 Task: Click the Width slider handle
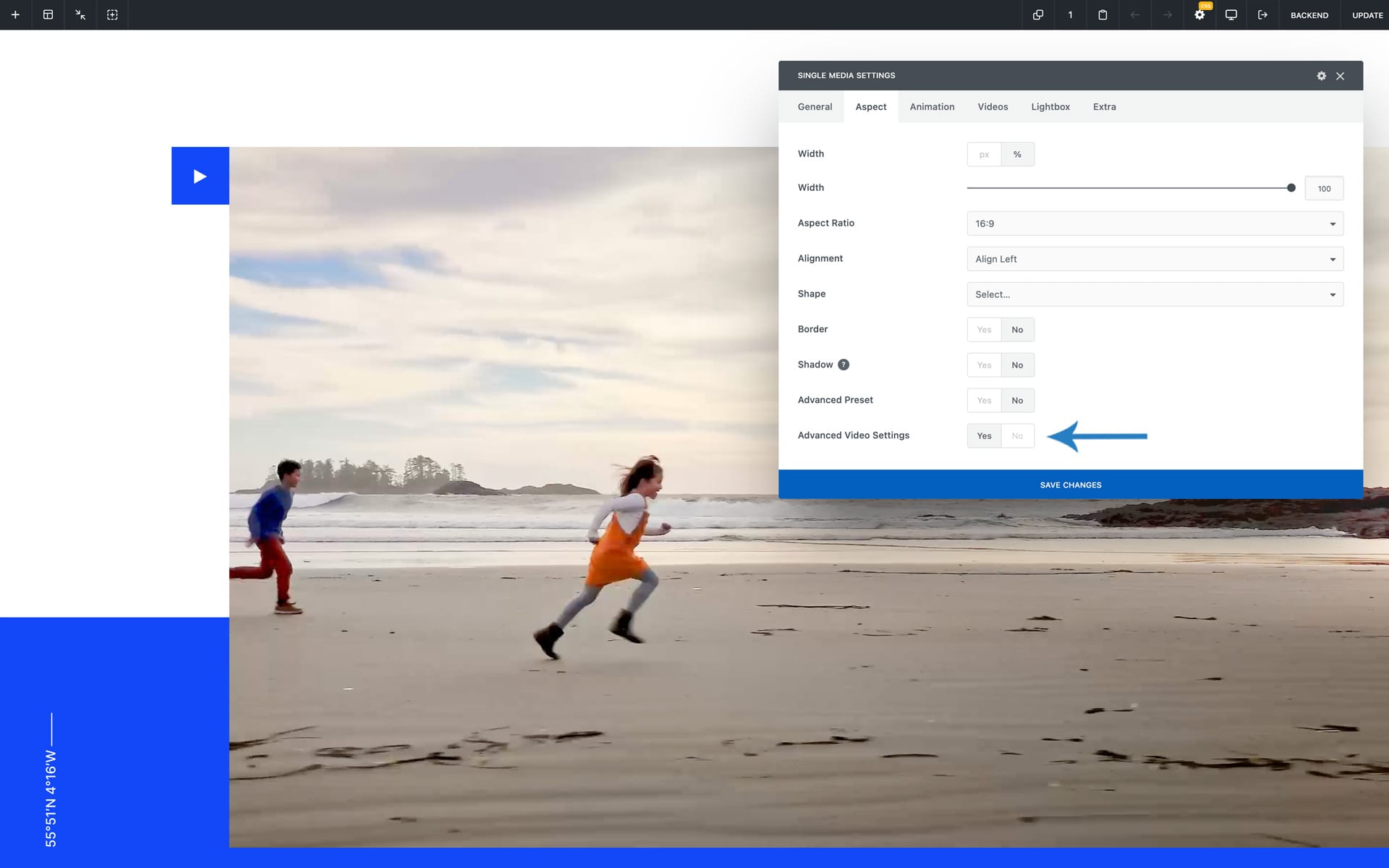[1291, 188]
